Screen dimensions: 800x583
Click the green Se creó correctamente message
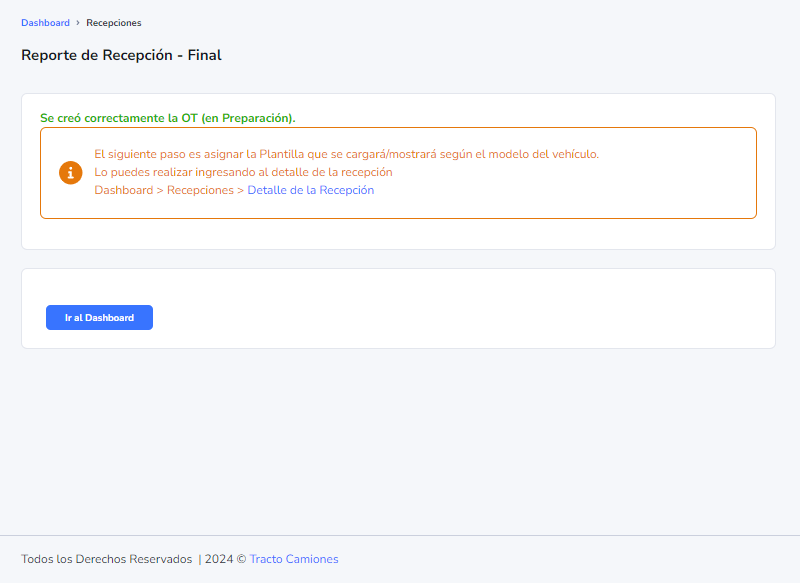(168, 118)
